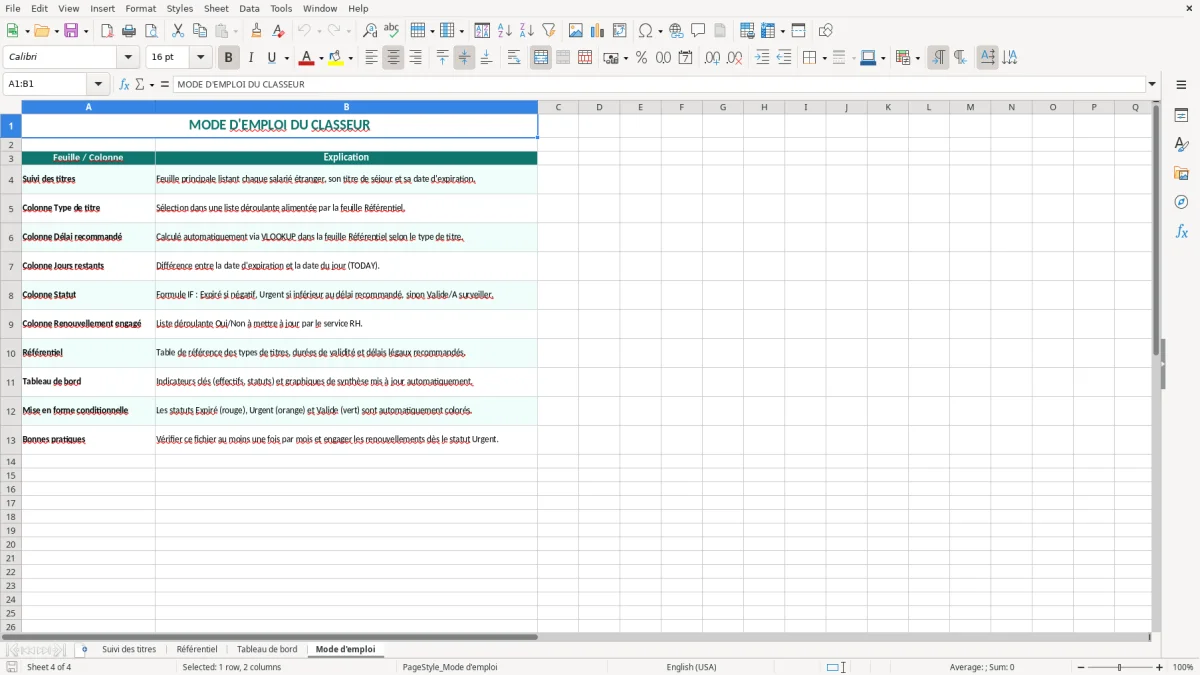Open the Font Name dropdown arrow
This screenshot has height=675, width=1200.
click(x=128, y=58)
